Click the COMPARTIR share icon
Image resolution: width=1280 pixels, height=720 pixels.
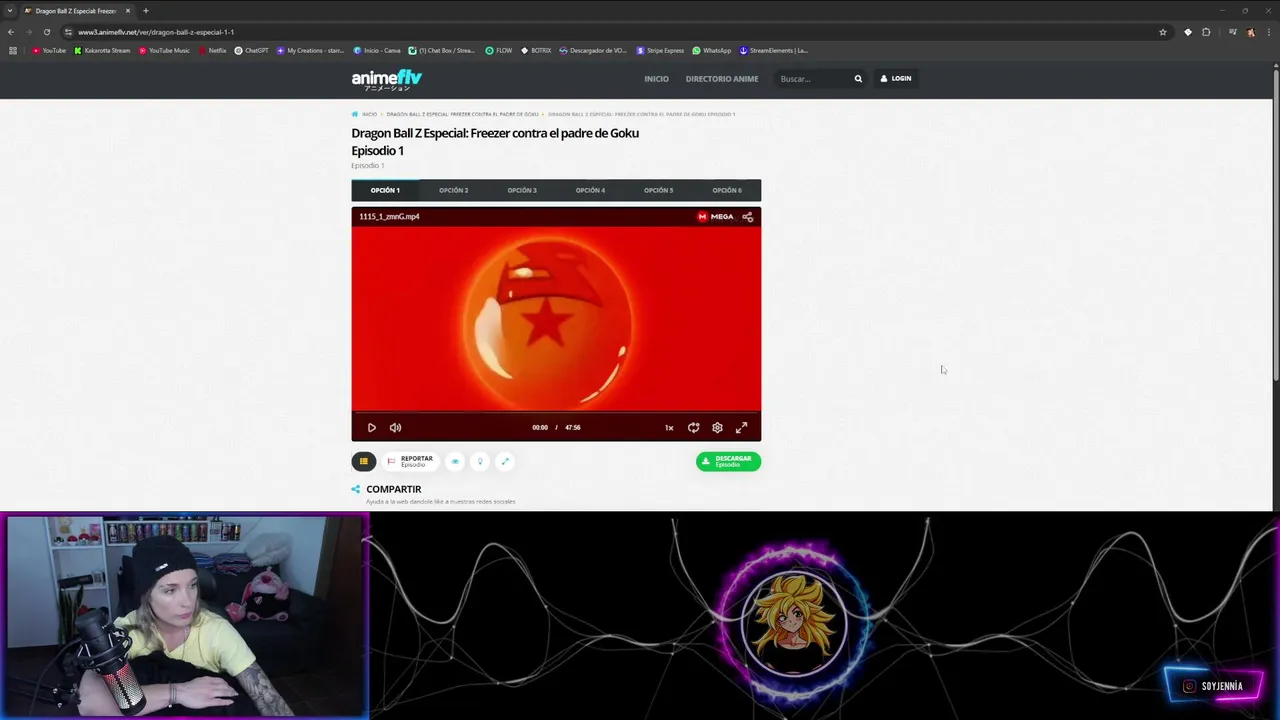pos(355,490)
